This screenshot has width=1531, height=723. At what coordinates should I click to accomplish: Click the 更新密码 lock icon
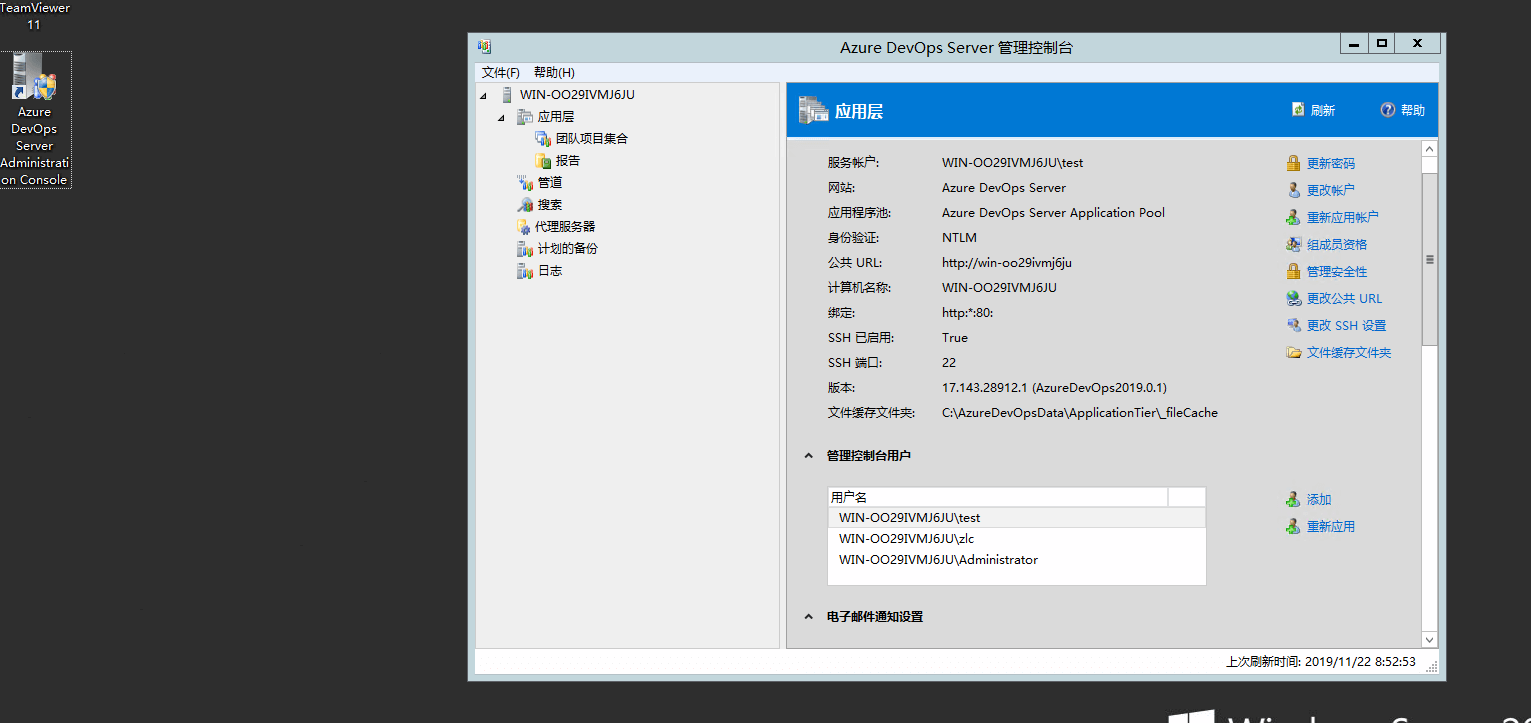[x=1294, y=163]
